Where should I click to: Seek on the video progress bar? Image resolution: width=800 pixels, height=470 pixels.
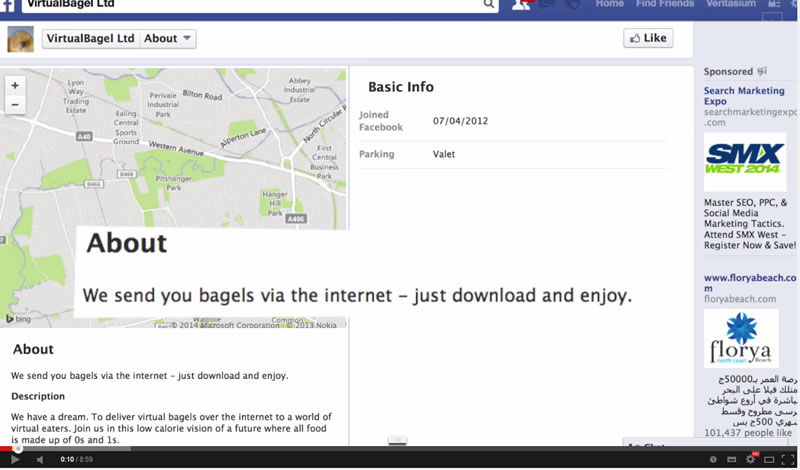[x=400, y=449]
